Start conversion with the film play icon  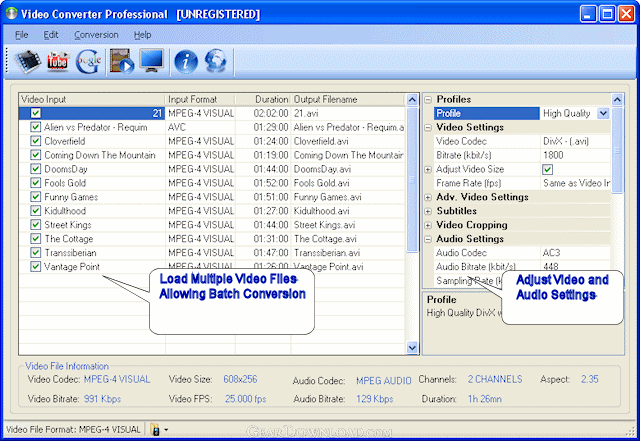[122, 62]
